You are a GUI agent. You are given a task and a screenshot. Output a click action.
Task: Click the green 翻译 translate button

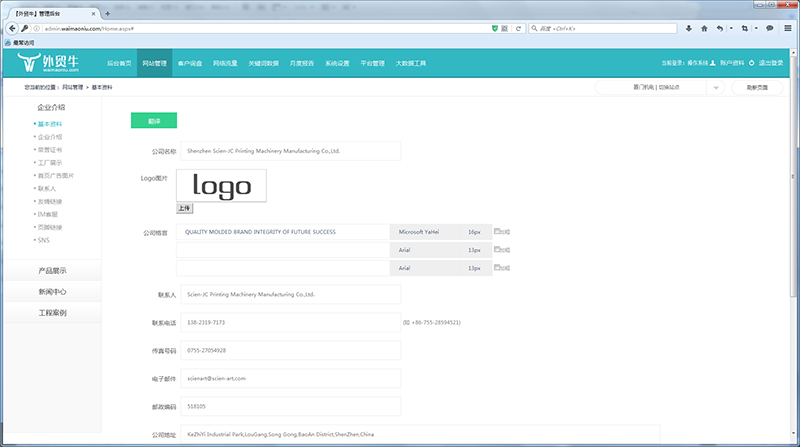[153, 120]
